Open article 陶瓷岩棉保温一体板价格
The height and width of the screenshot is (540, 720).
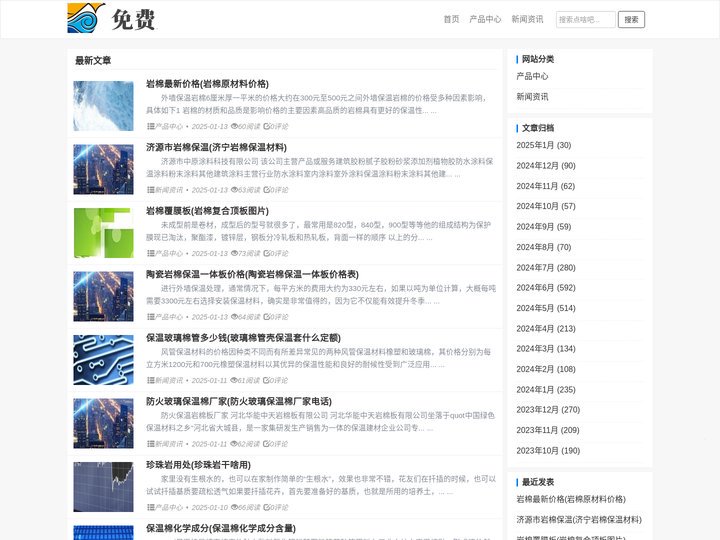[252, 274]
